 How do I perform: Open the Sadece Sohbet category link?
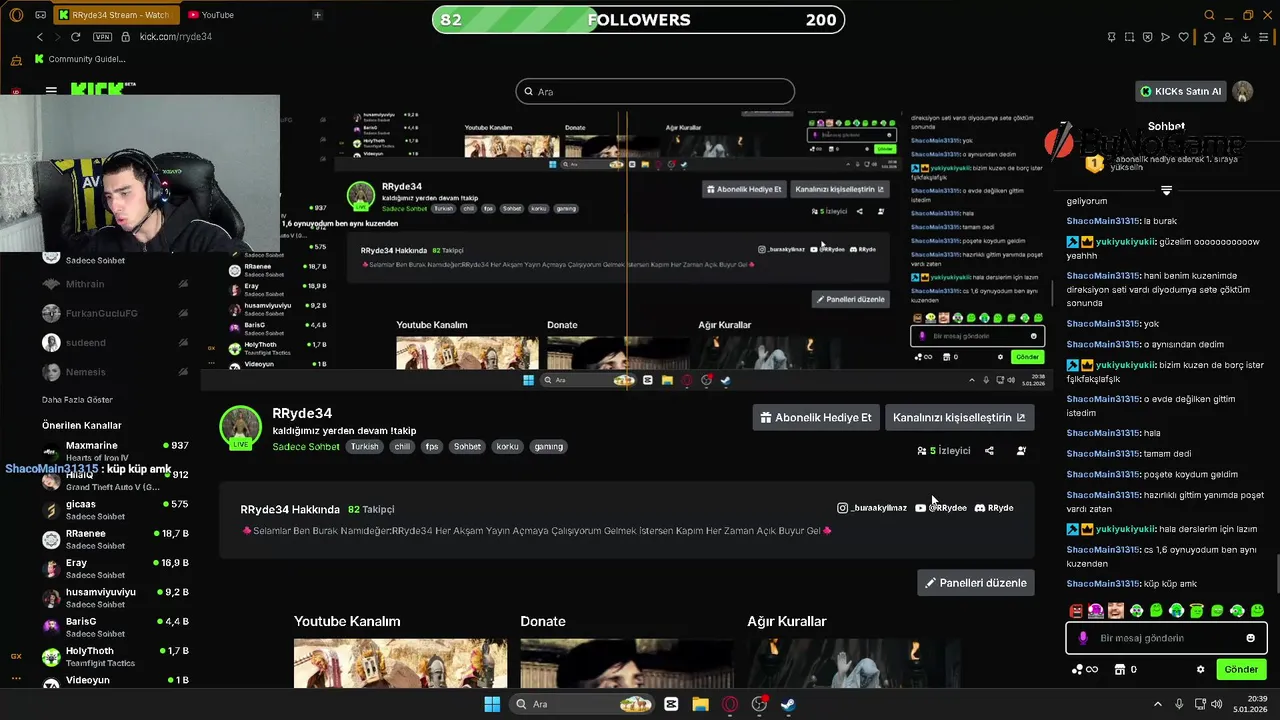(x=306, y=447)
